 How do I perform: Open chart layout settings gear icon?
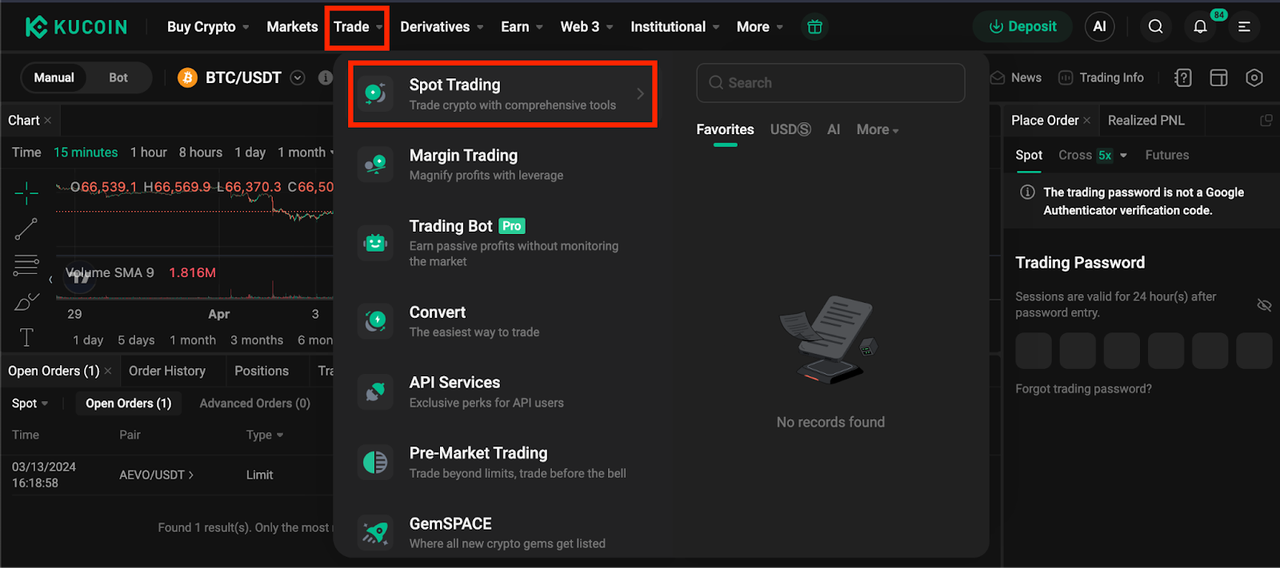1254,78
